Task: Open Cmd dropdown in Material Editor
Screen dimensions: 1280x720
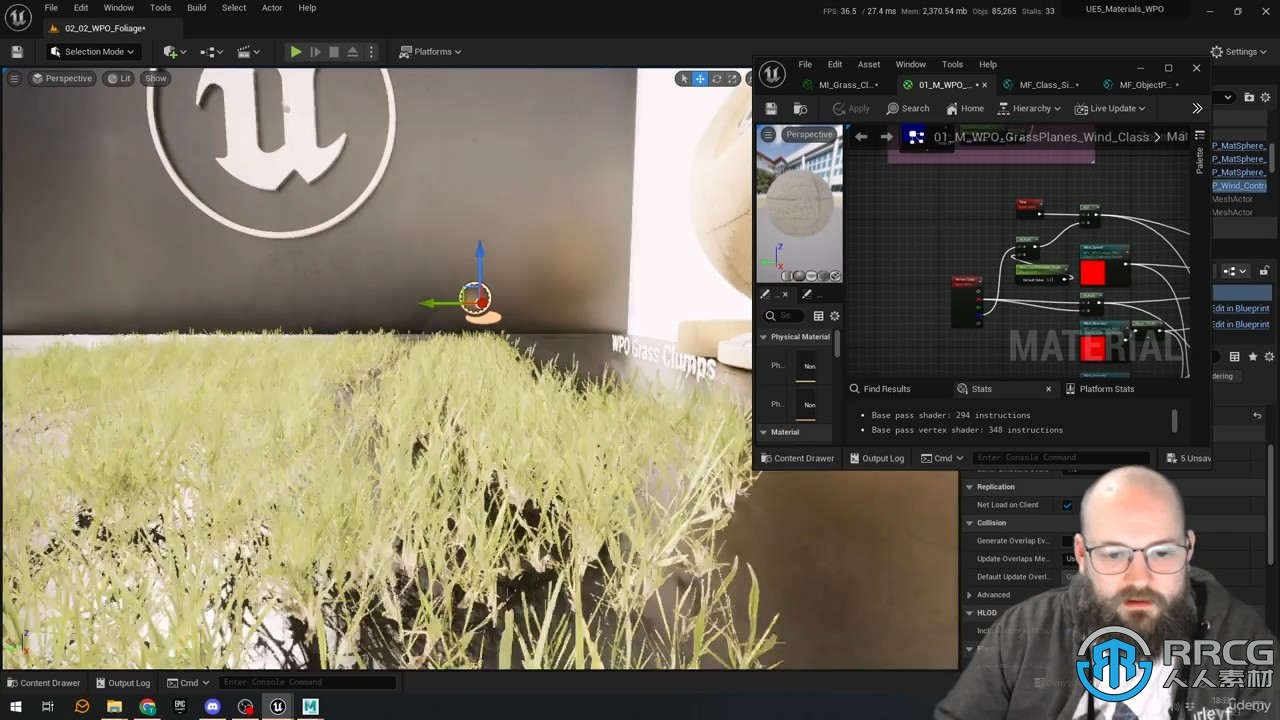Action: point(943,458)
